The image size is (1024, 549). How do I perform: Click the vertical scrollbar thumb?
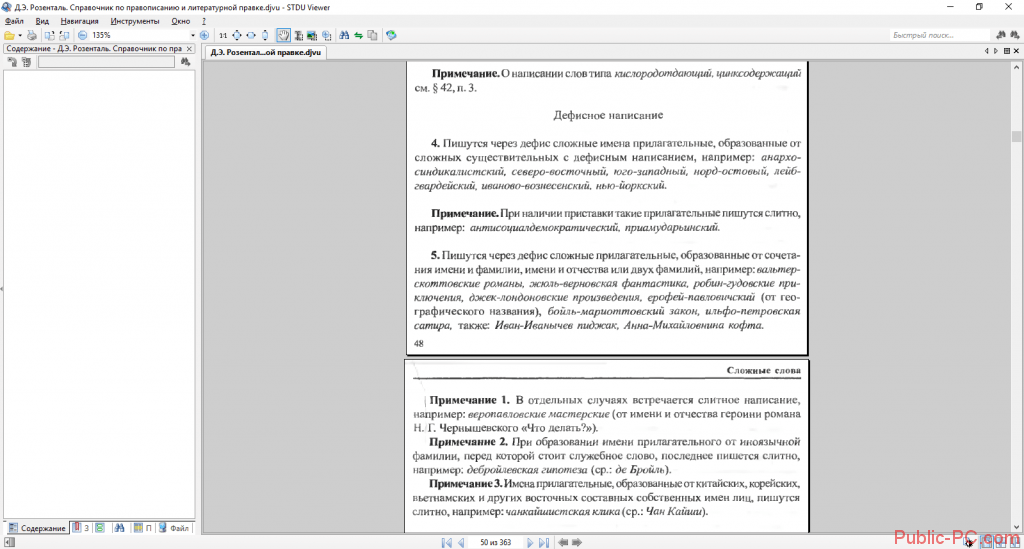pos(1016,136)
